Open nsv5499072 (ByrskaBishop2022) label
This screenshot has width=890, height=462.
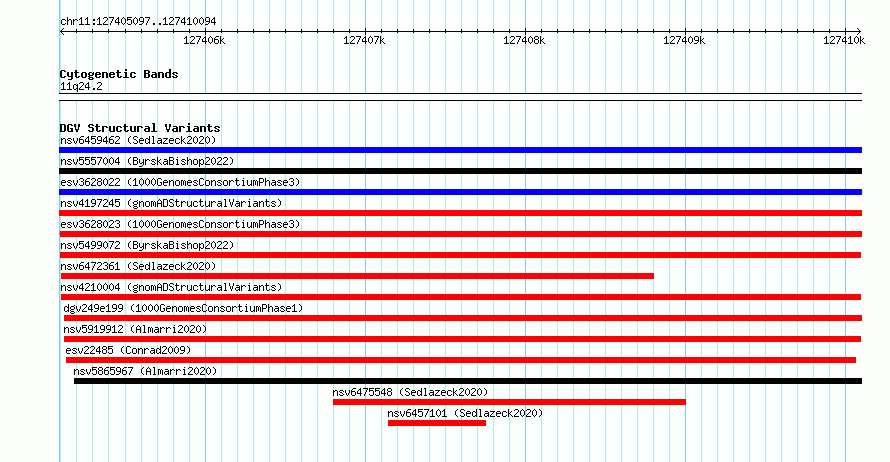pos(147,245)
